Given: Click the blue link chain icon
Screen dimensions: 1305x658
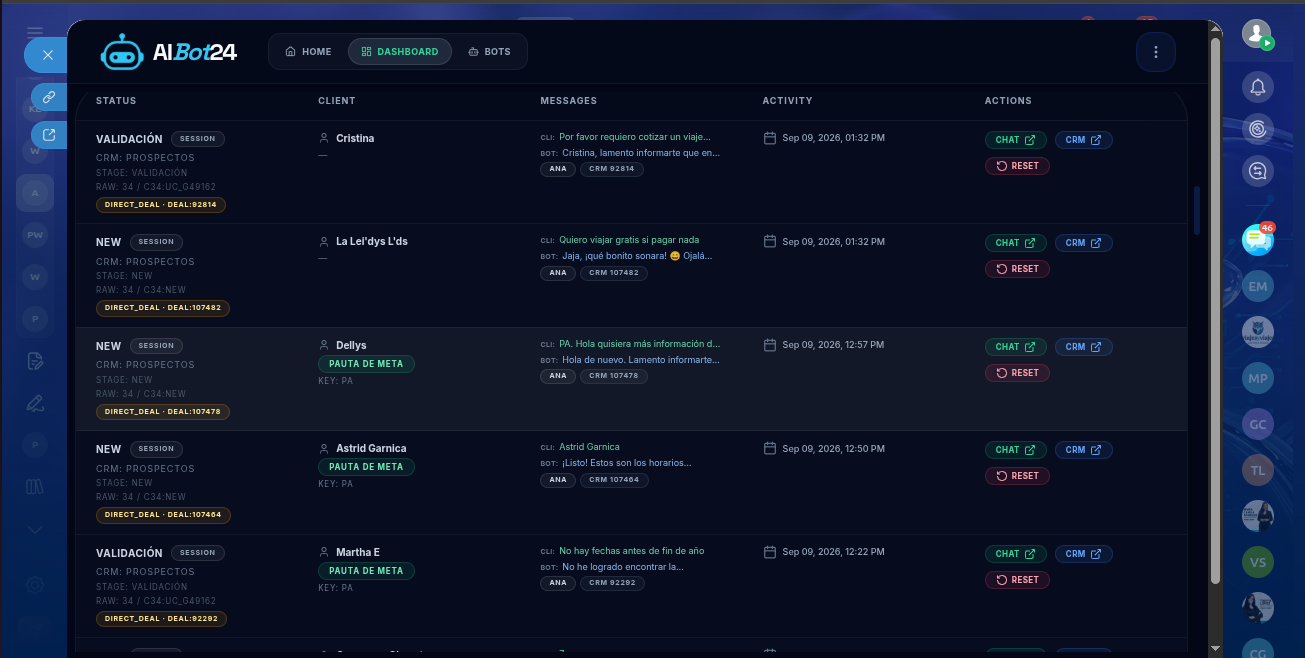Looking at the screenshot, I should pos(49,97).
